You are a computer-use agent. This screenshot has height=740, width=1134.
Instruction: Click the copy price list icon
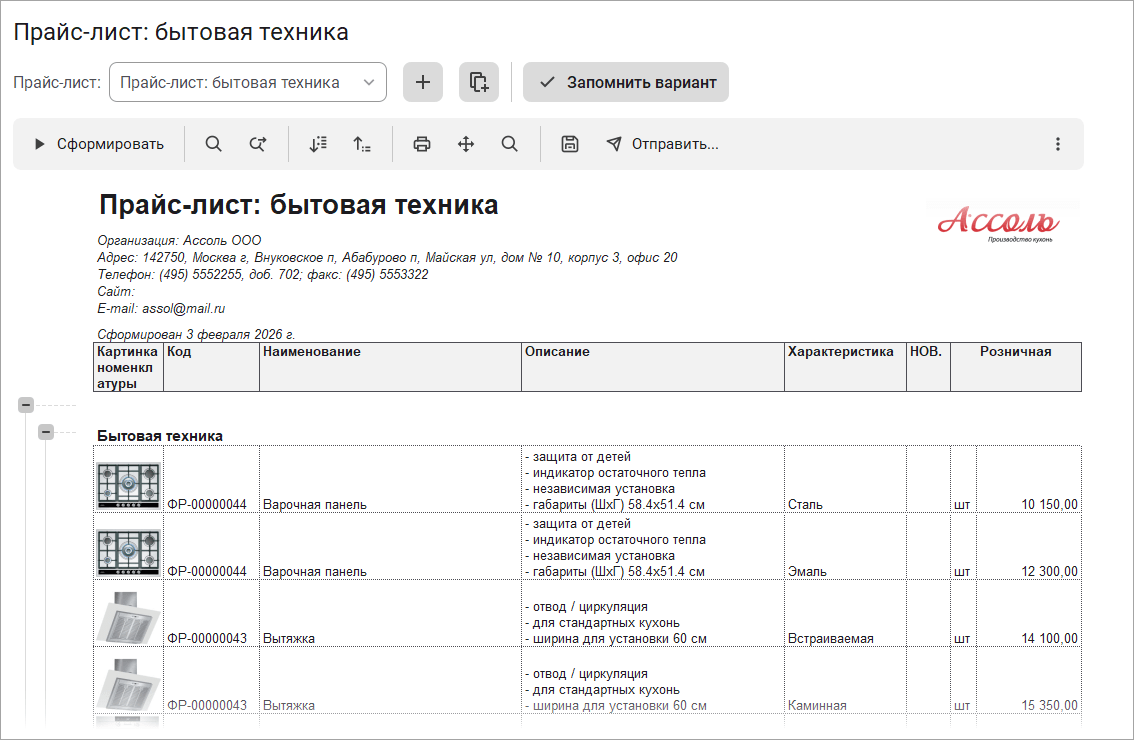click(x=478, y=82)
